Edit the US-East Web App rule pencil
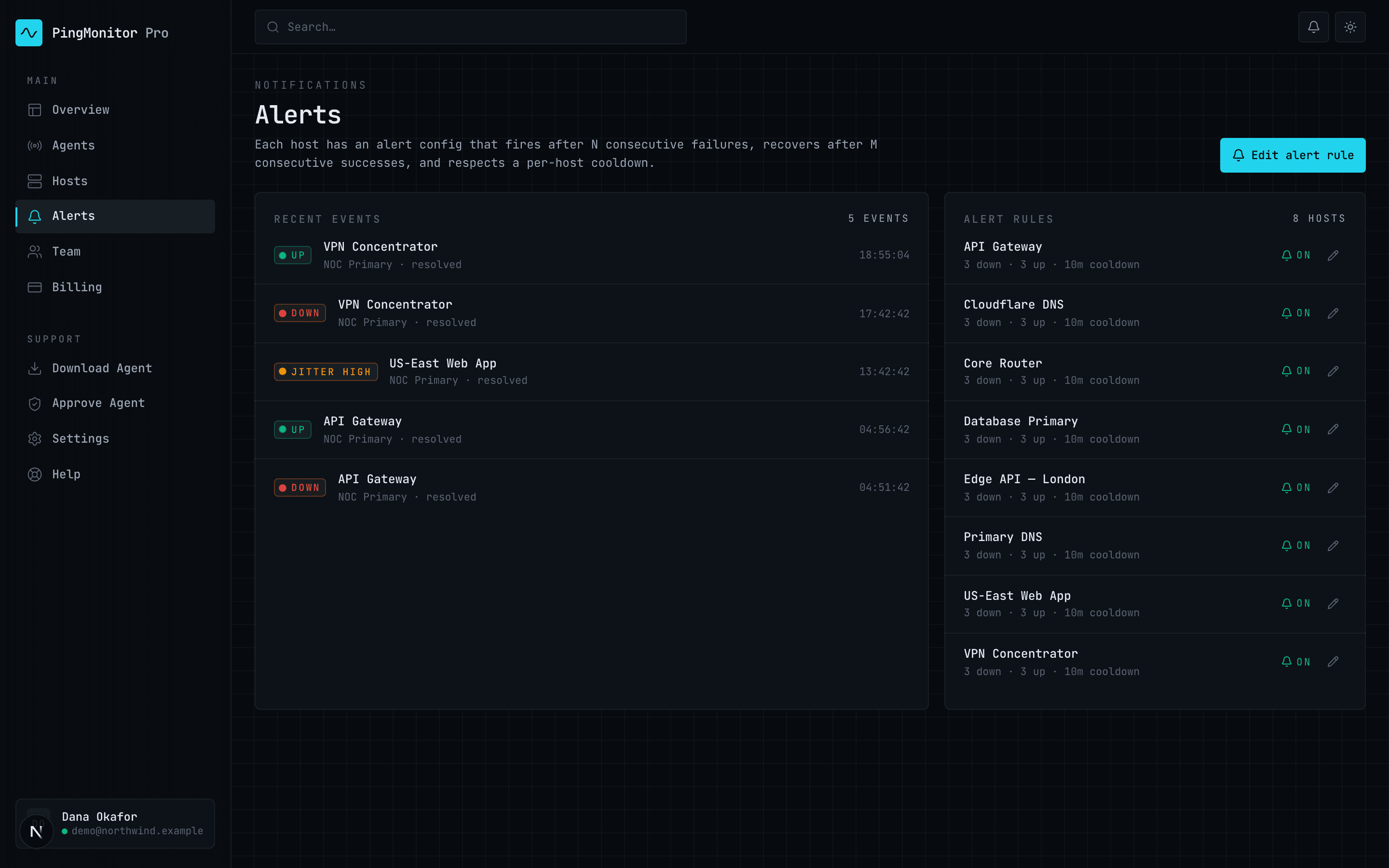 coord(1333,604)
